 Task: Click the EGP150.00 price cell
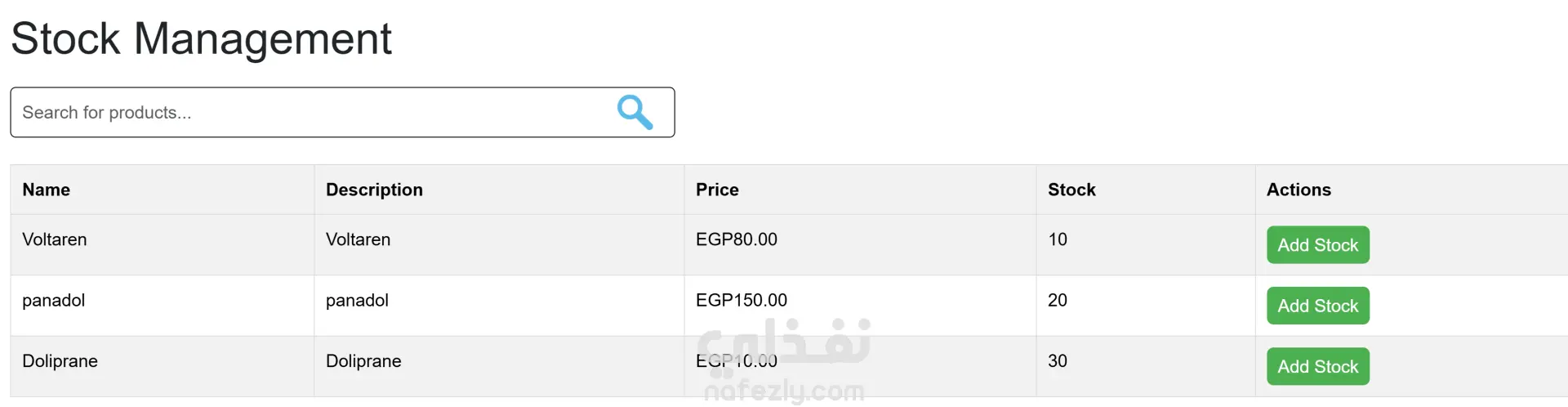click(741, 300)
